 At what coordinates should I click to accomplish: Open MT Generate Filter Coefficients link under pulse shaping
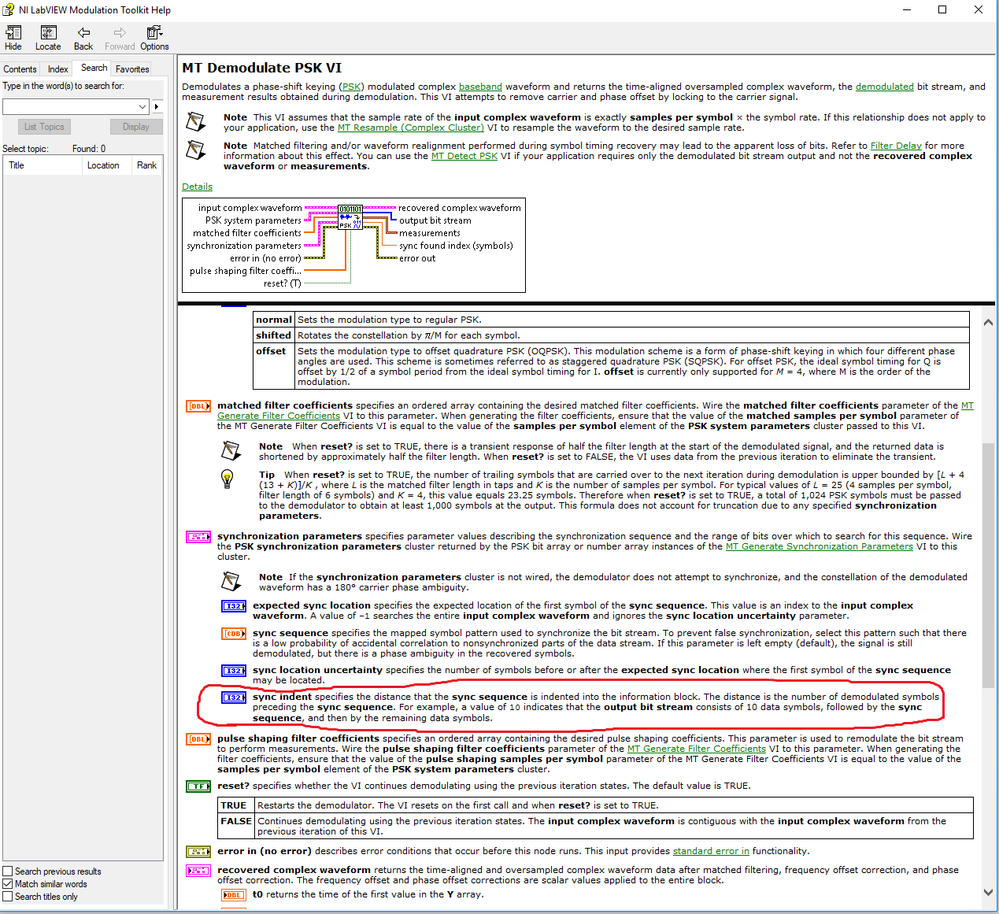tap(696, 749)
